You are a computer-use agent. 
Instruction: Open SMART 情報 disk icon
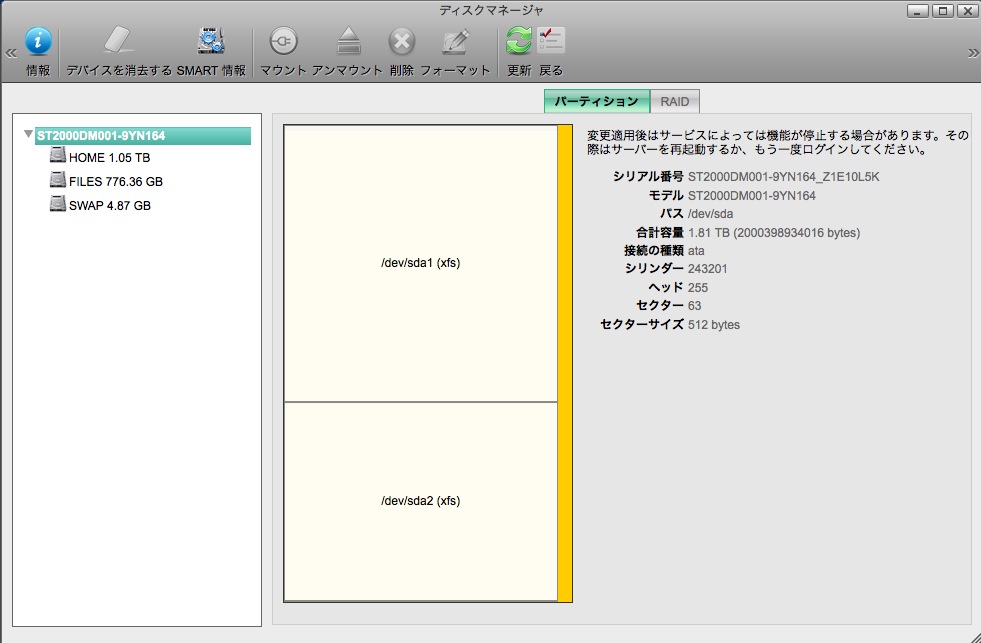pyautogui.click(x=211, y=41)
